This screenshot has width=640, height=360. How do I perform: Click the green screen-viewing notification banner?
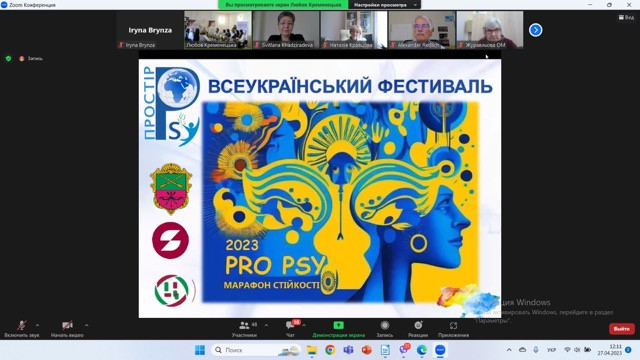[283, 5]
